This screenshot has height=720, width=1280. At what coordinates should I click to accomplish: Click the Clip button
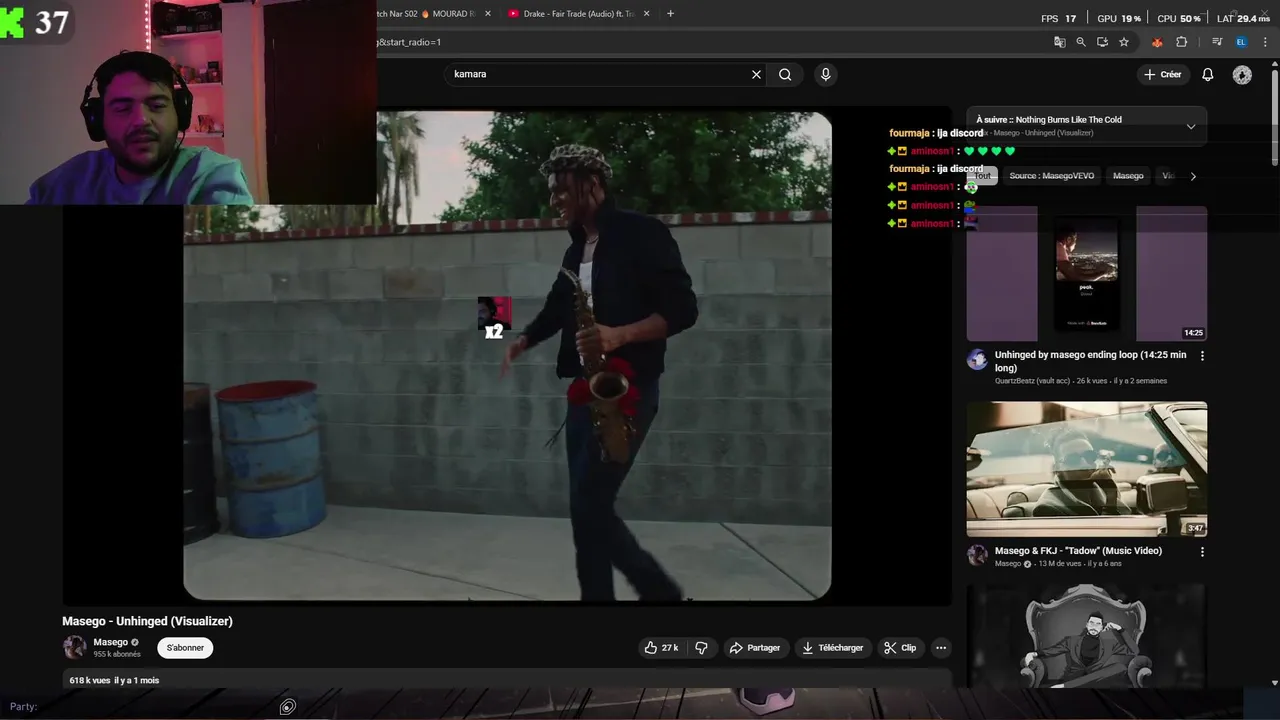tap(900, 648)
